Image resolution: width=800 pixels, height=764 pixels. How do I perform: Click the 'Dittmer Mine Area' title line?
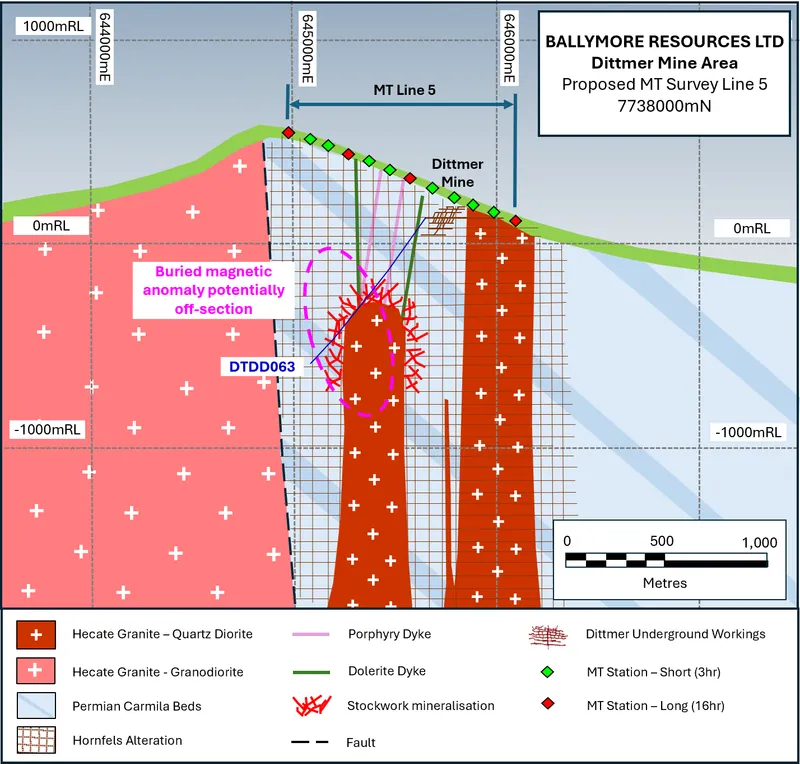point(664,63)
